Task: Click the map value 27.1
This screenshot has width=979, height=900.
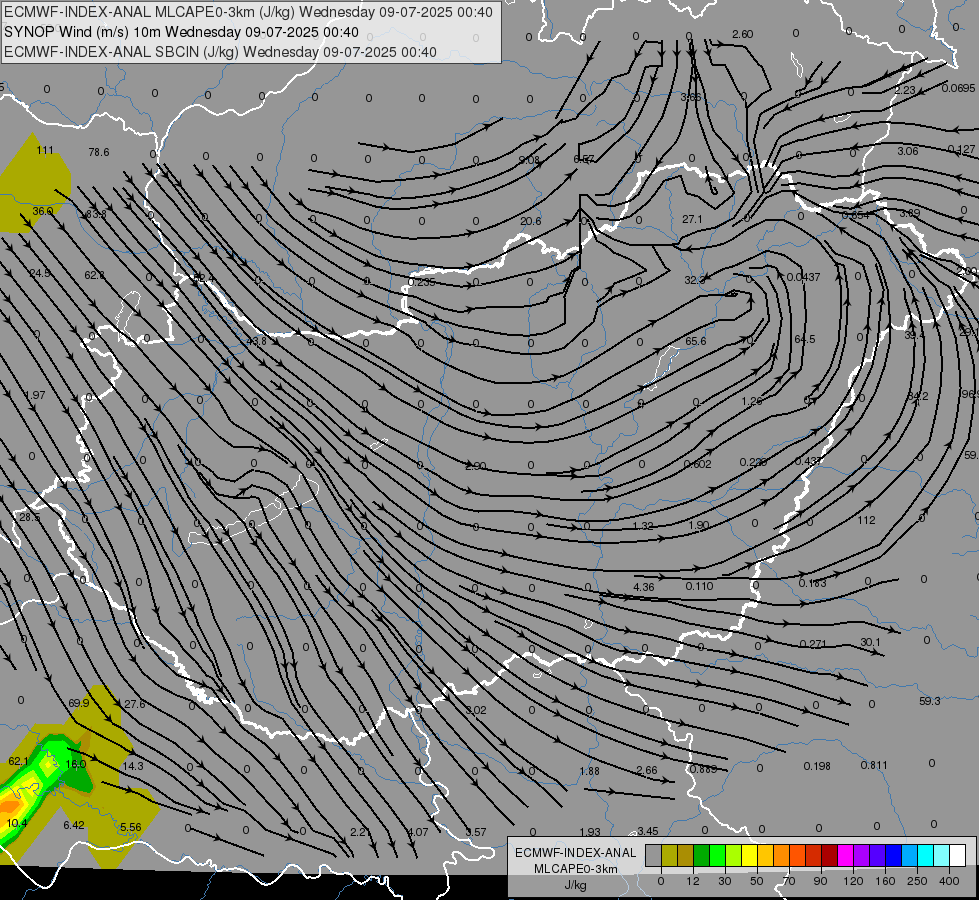Action: point(692,219)
